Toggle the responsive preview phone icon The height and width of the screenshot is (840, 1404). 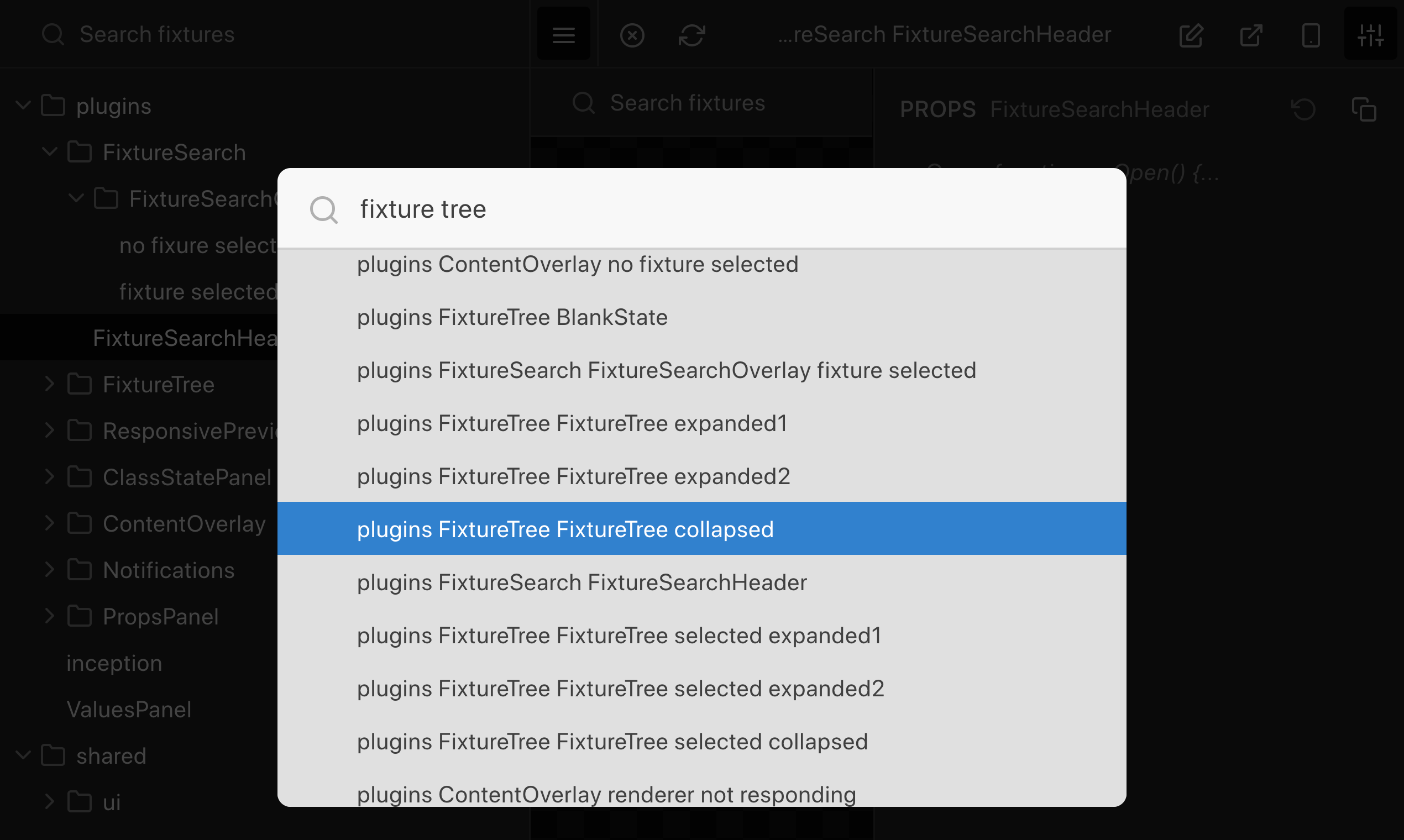(x=1311, y=35)
